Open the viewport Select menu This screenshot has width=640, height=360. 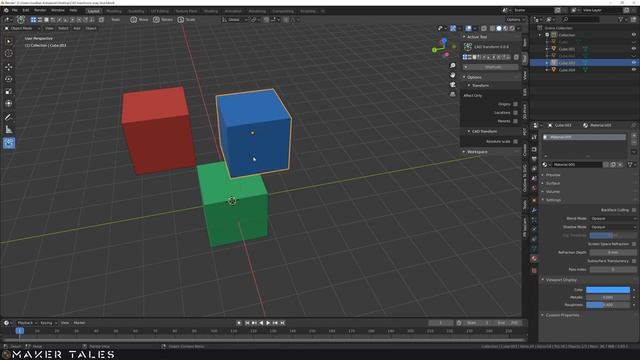[x=63, y=28]
